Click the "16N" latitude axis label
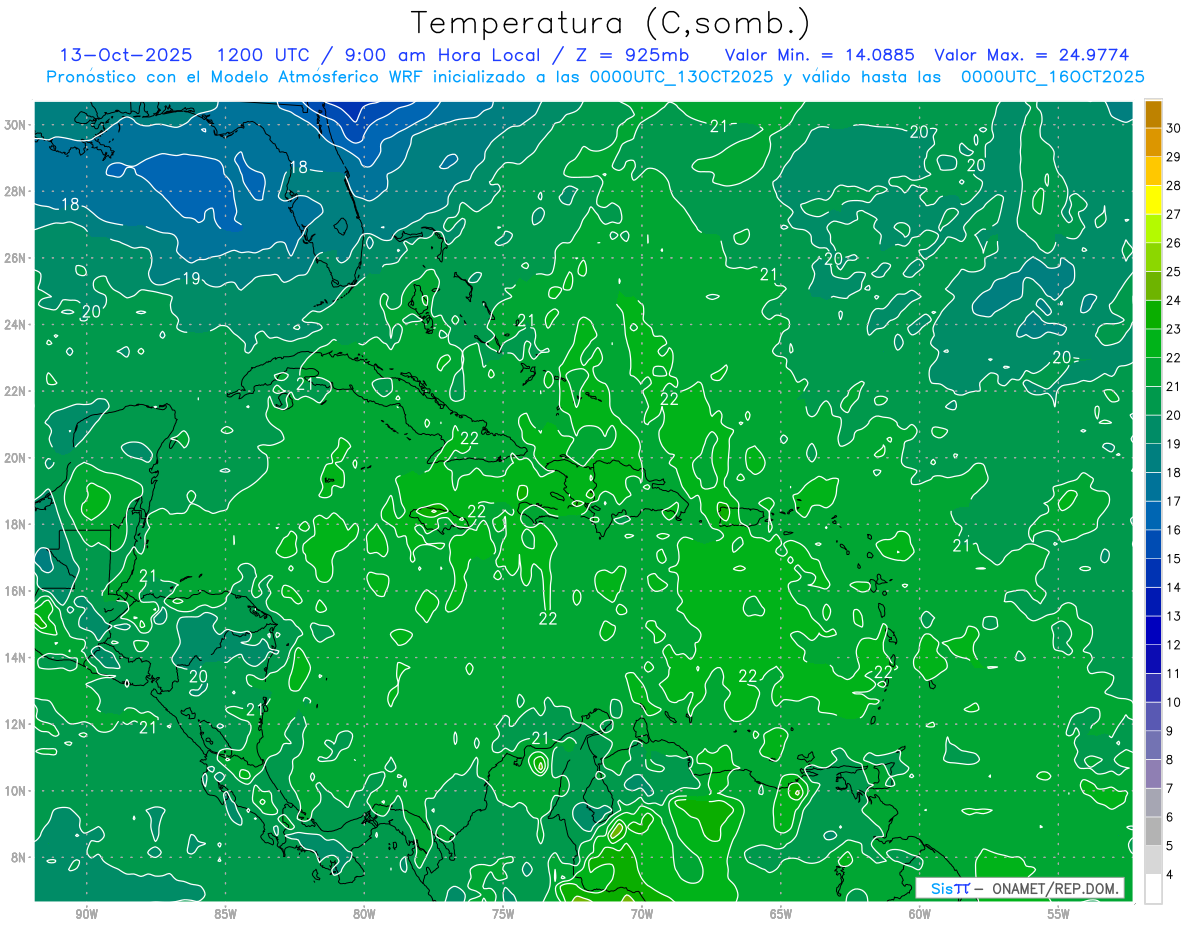The width and height of the screenshot is (1200, 927). point(15,591)
